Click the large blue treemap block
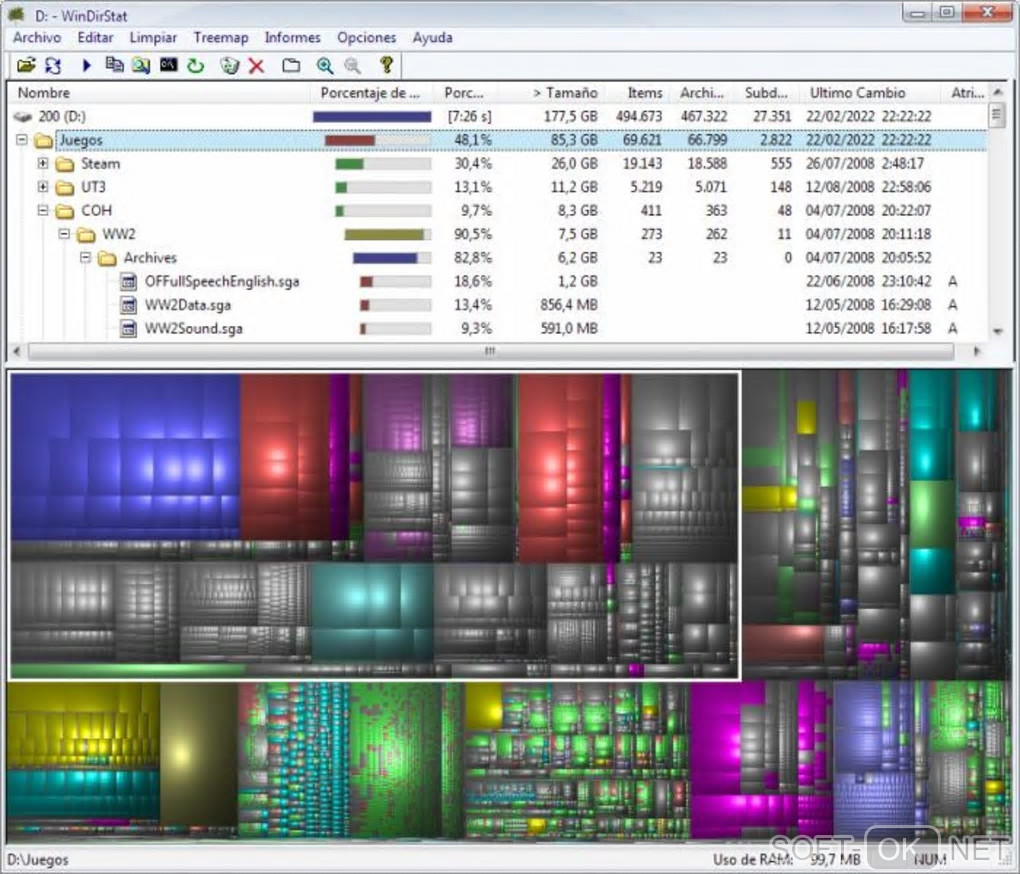Viewport: 1020px width, 874px height. point(125,455)
